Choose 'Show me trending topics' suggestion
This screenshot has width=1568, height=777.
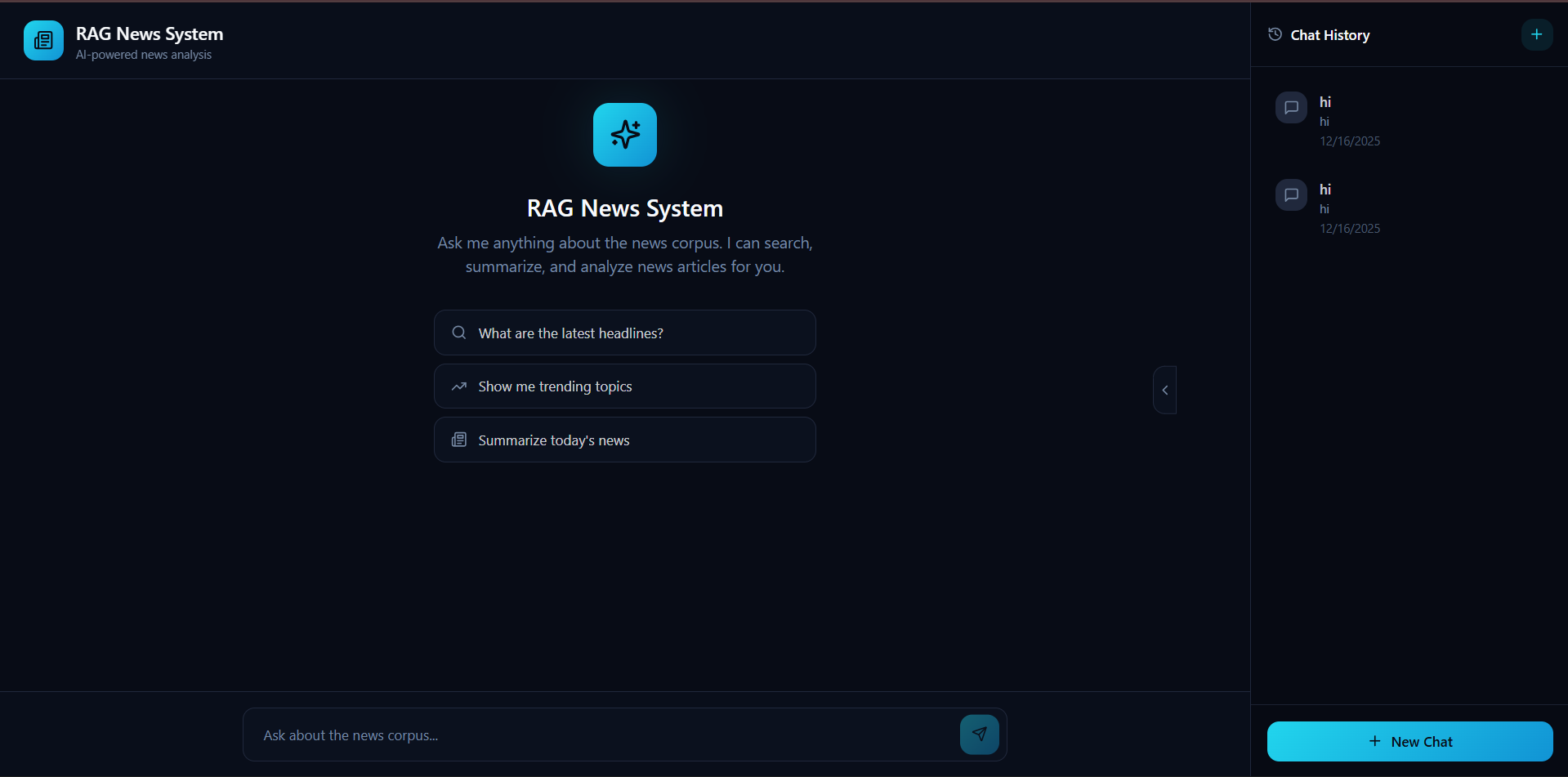625,386
